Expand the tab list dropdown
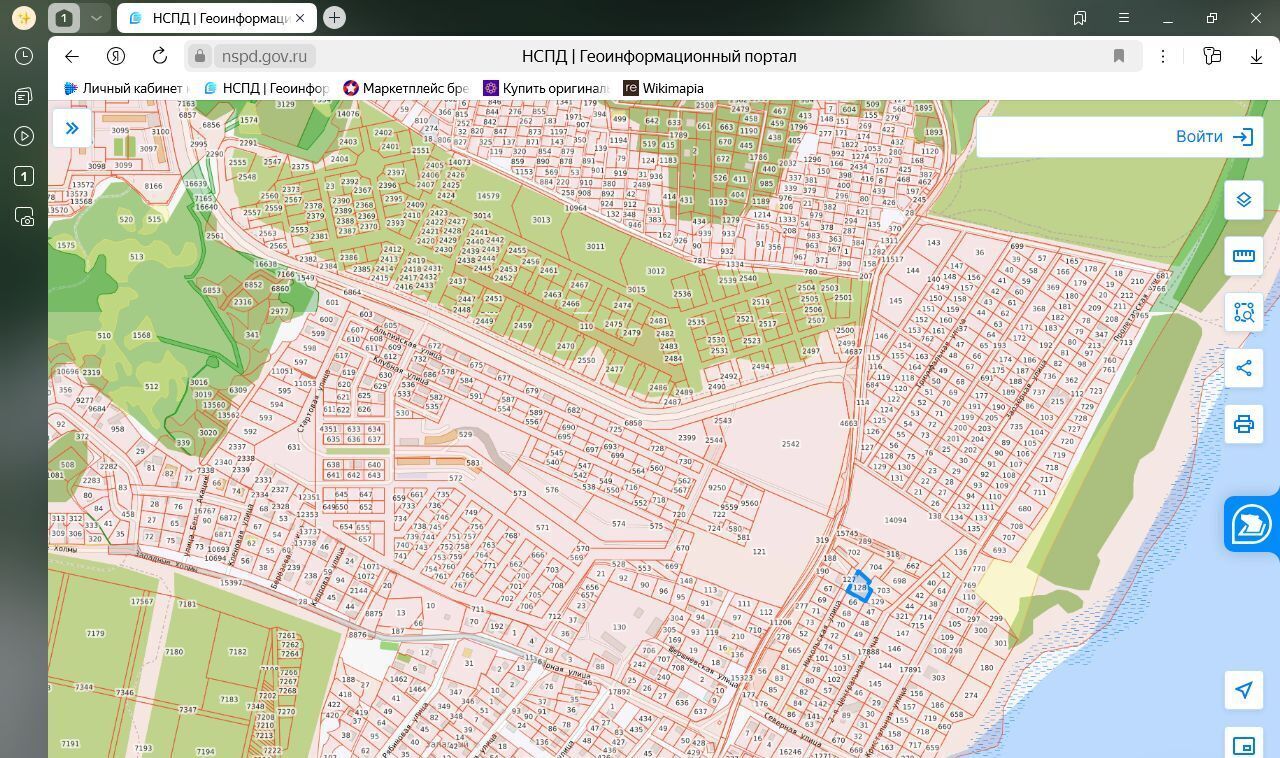This screenshot has height=758, width=1280. coord(96,18)
